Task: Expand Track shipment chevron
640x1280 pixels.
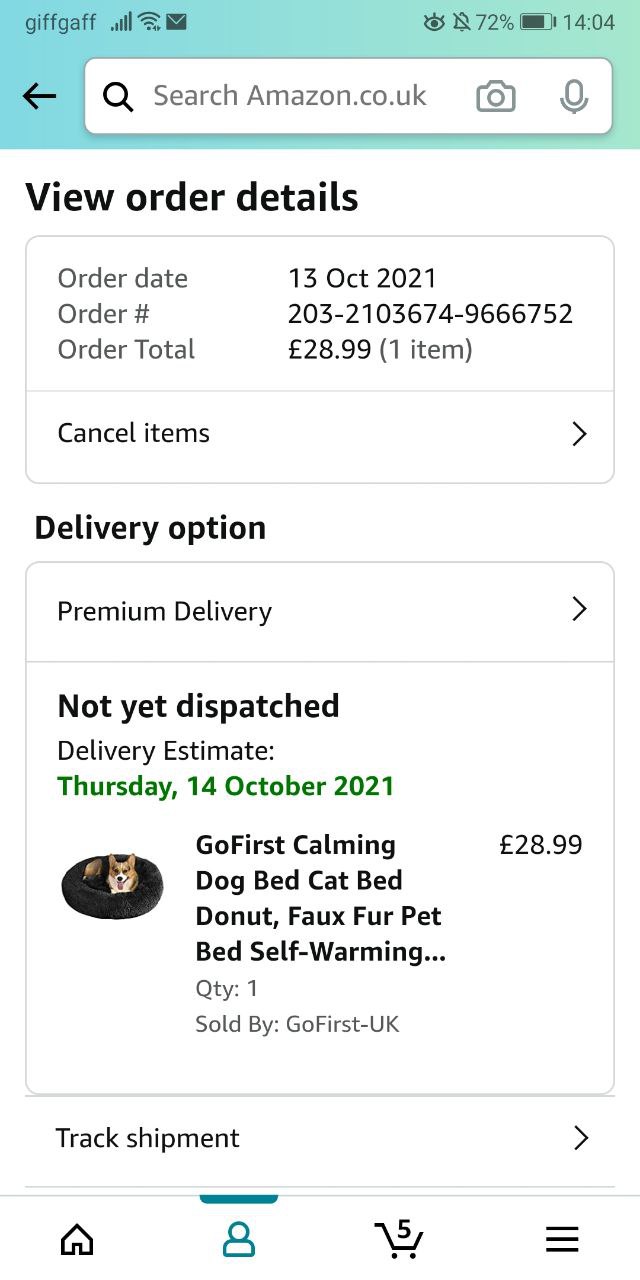Action: tap(580, 1138)
